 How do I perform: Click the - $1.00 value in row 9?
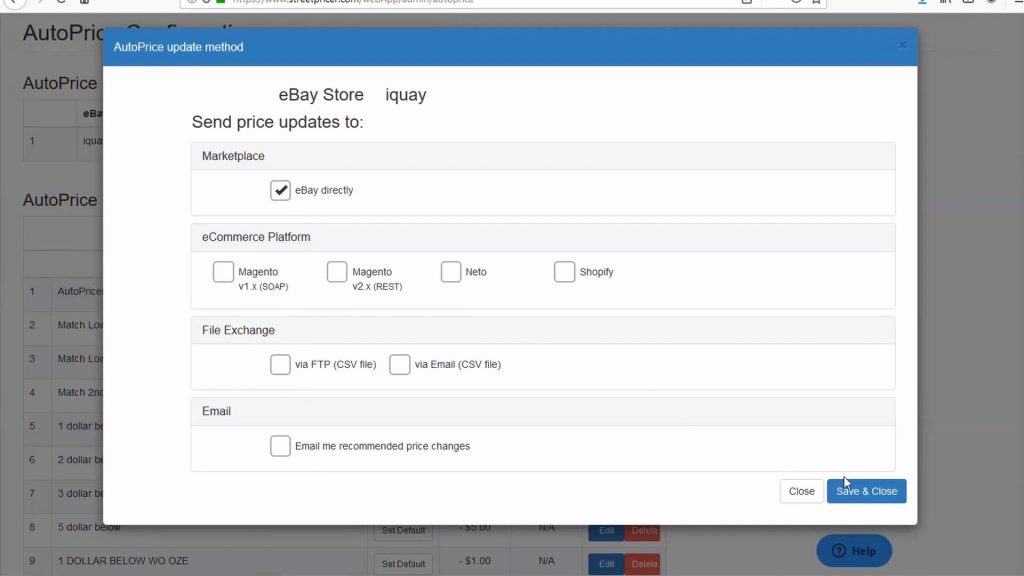tap(475, 561)
